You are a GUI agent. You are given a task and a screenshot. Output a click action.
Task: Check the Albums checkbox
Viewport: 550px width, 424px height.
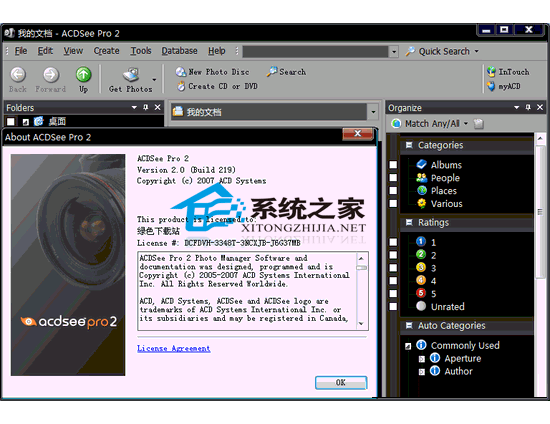393,165
